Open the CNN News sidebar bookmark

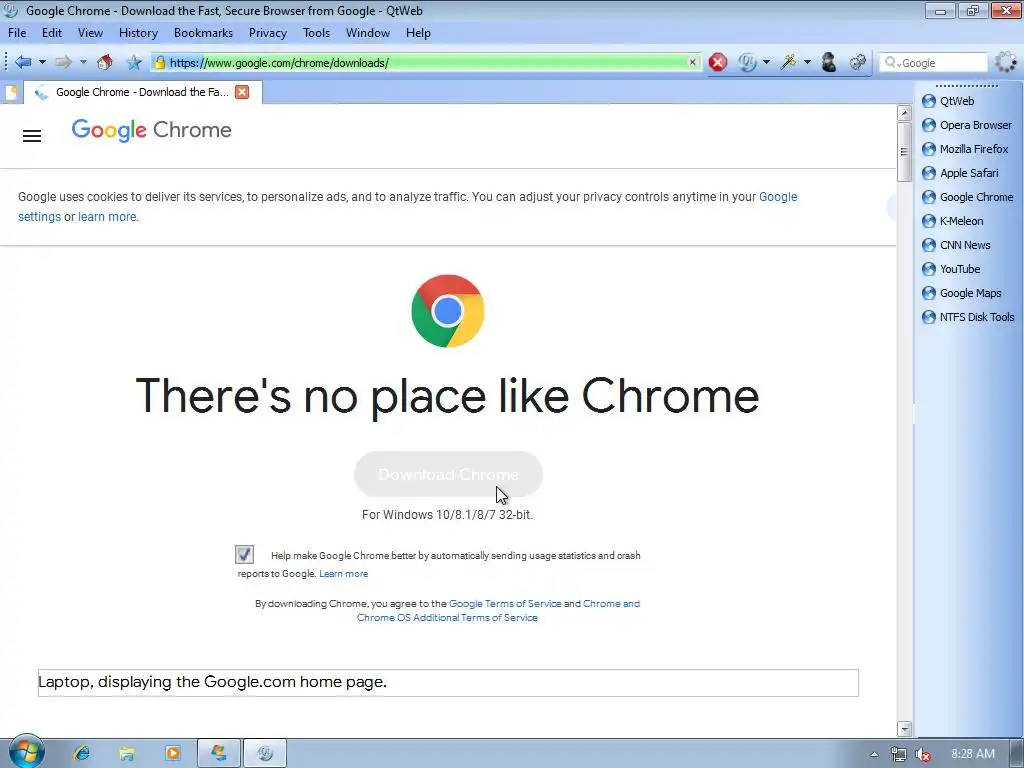click(956, 245)
